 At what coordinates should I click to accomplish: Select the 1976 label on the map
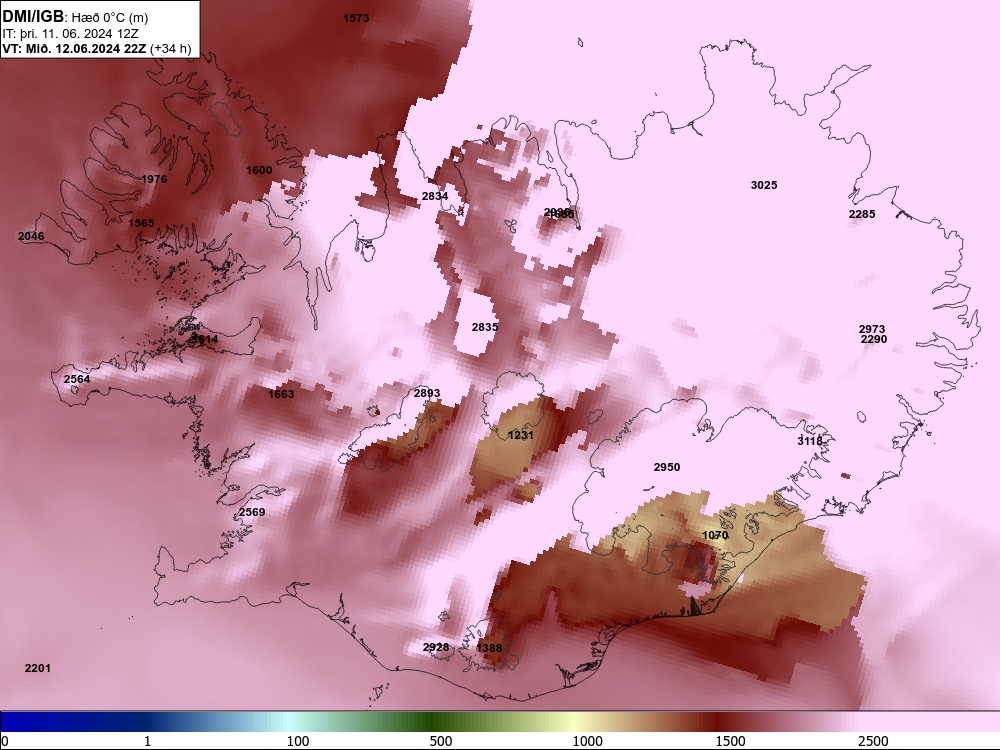click(x=154, y=179)
